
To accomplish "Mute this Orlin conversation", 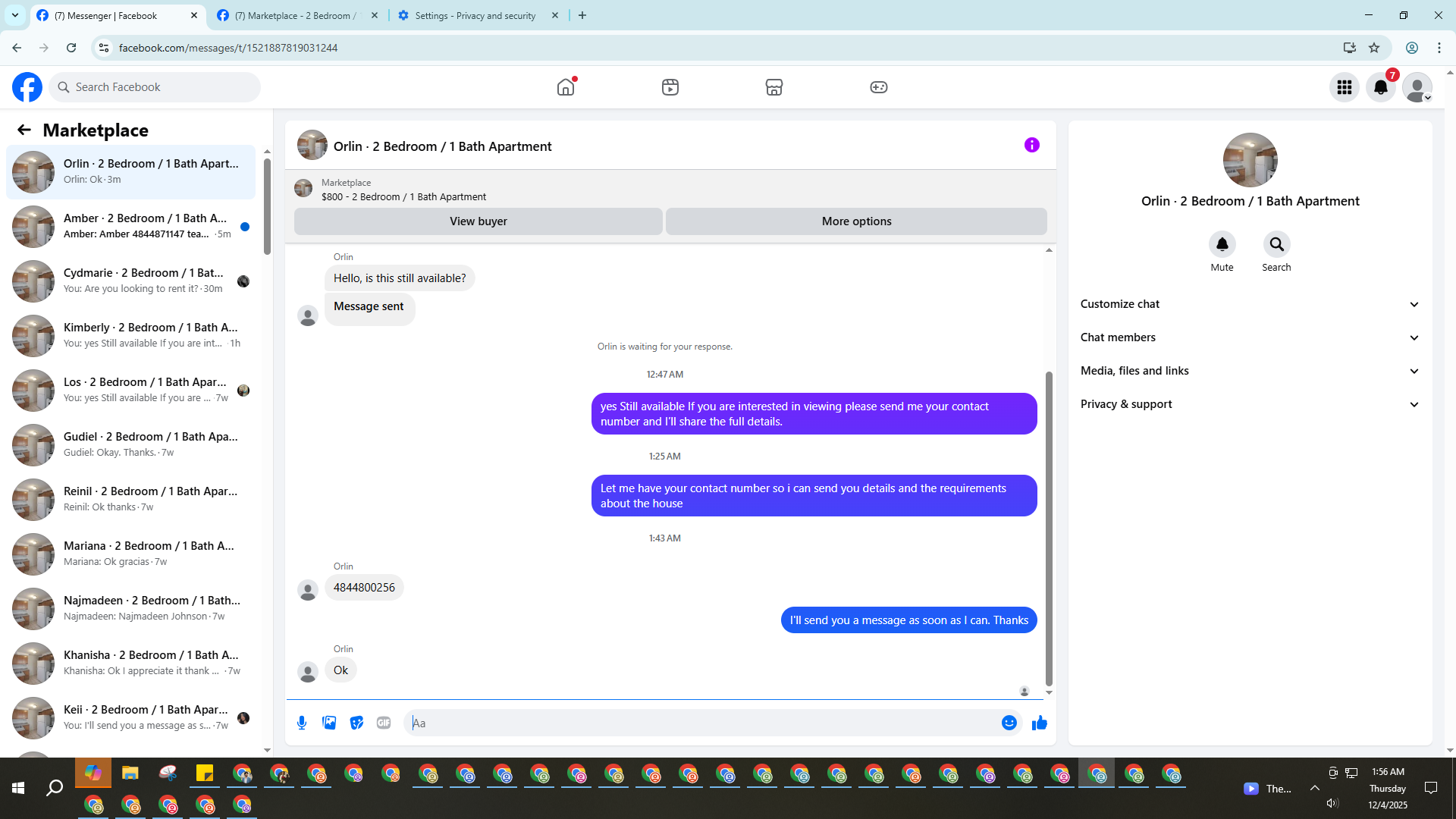I will [x=1222, y=244].
